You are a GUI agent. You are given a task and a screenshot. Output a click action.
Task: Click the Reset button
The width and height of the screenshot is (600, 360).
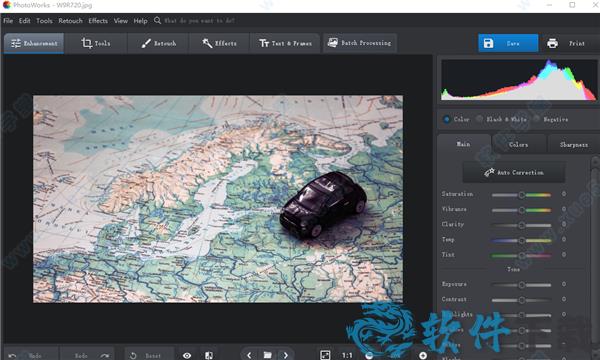(x=149, y=355)
